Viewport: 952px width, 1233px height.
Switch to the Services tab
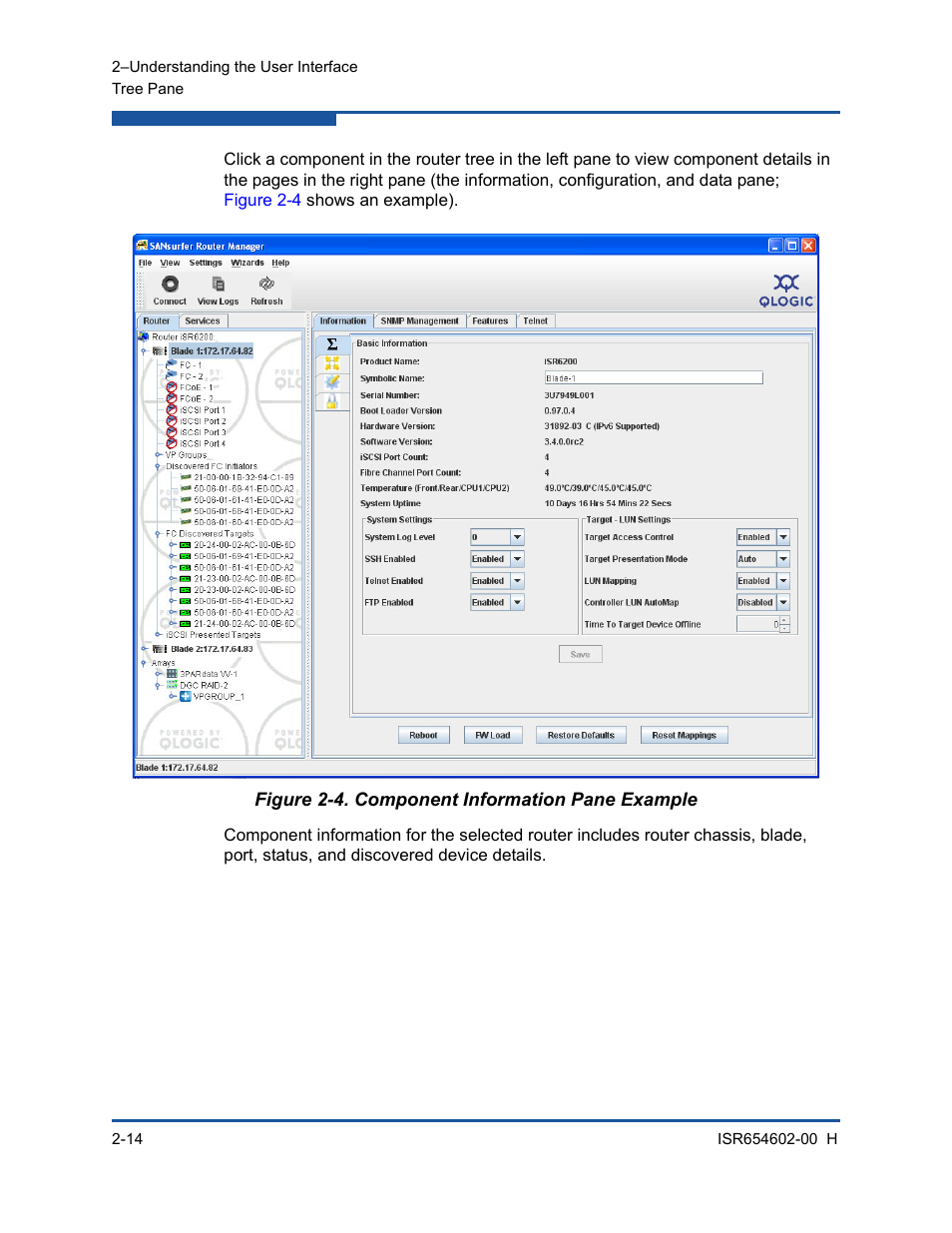[203, 321]
